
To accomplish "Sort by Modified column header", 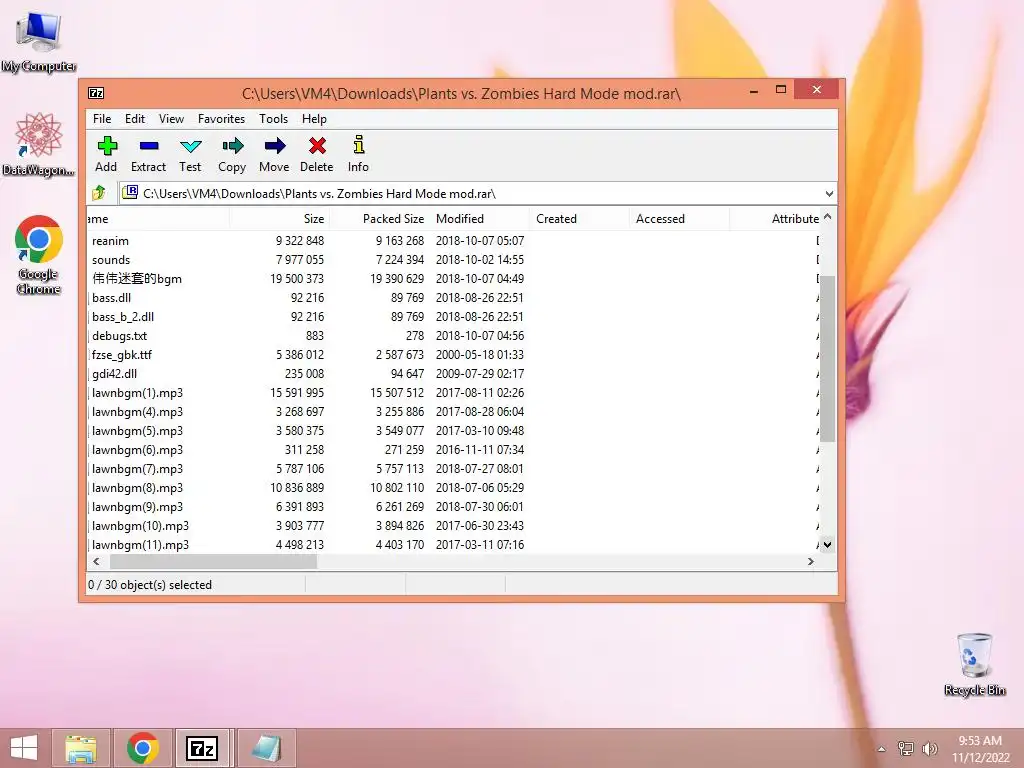I will [479, 219].
